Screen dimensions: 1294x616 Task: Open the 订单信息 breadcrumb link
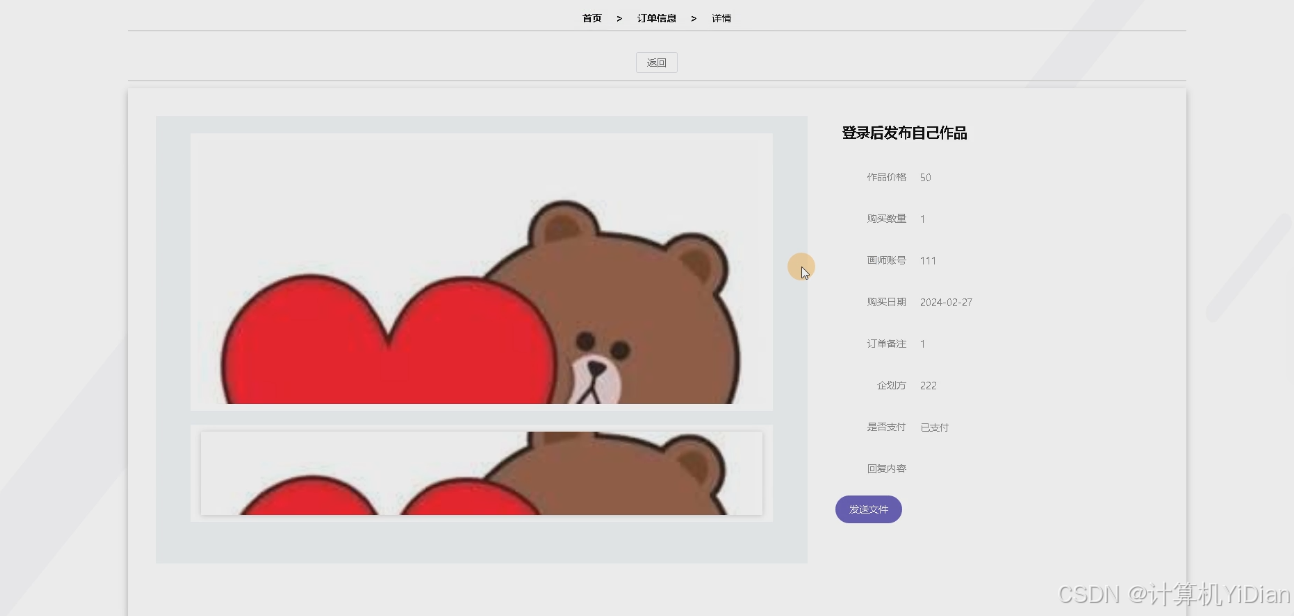pyautogui.click(x=656, y=18)
